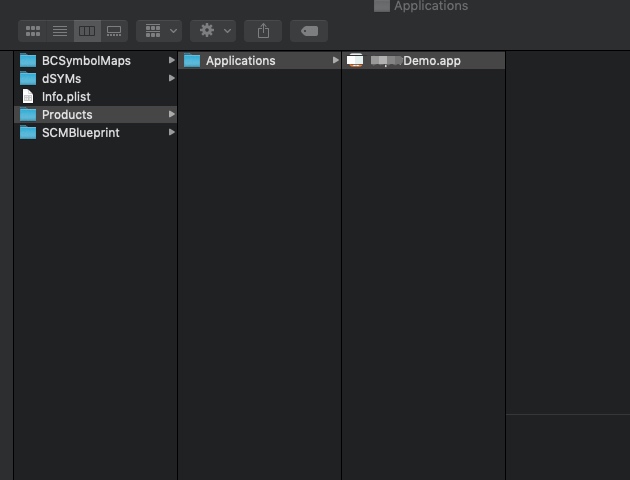Open the group-by arrangement dropdown
The image size is (630, 480).
pyautogui.click(x=158, y=31)
